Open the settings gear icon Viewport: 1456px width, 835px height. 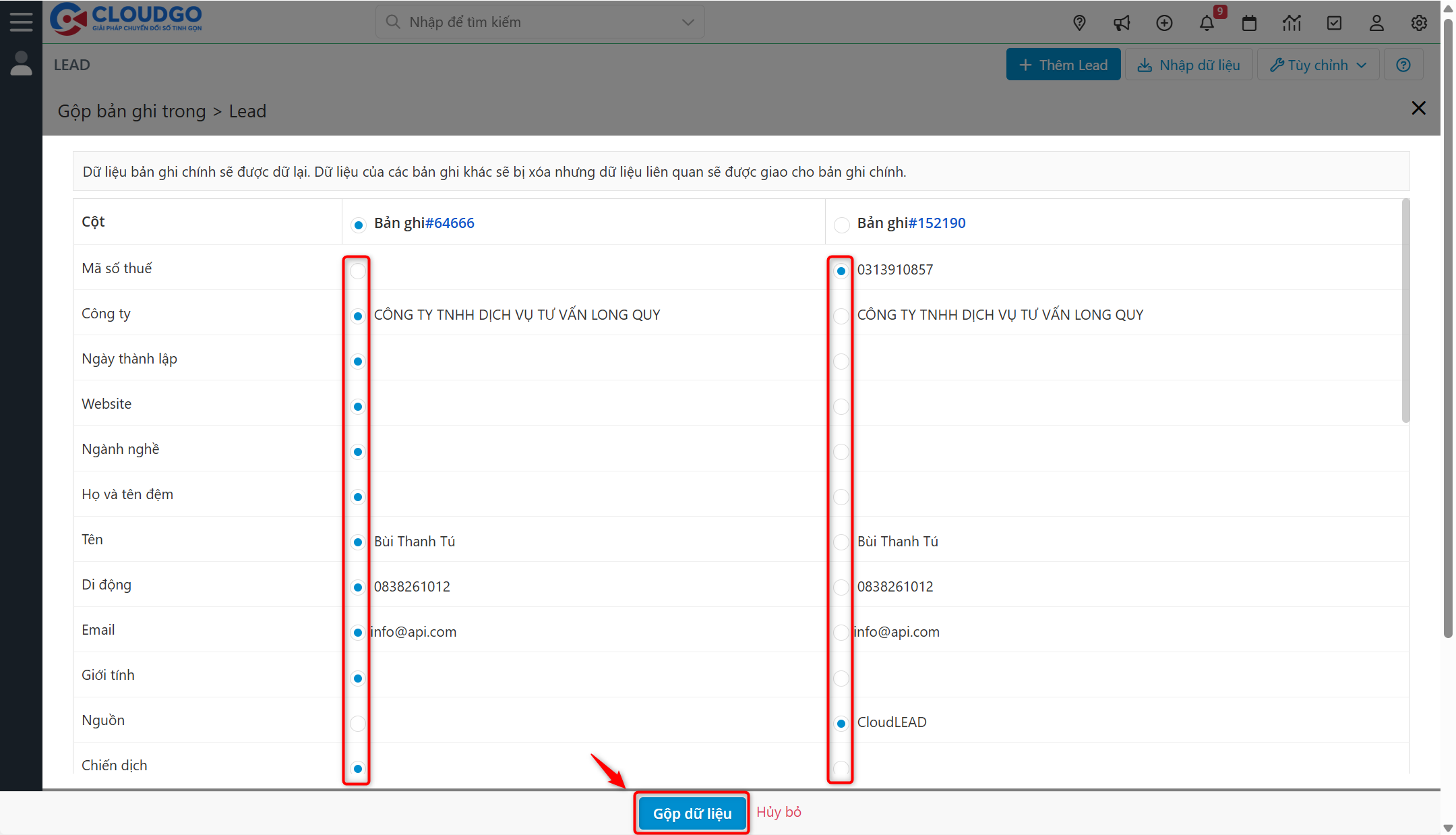click(1419, 23)
